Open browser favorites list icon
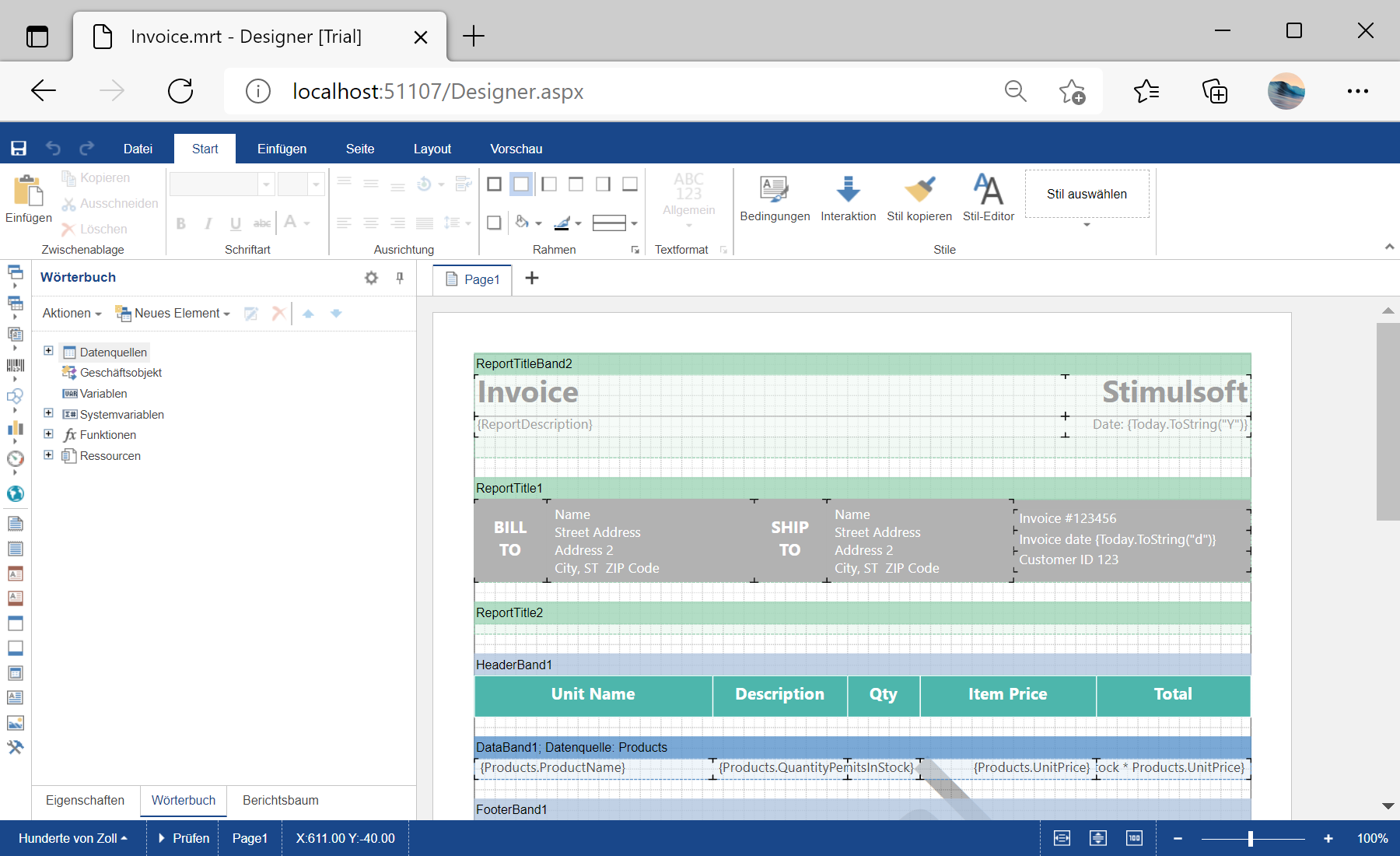Screen dimensions: 1400x856 [1146, 91]
